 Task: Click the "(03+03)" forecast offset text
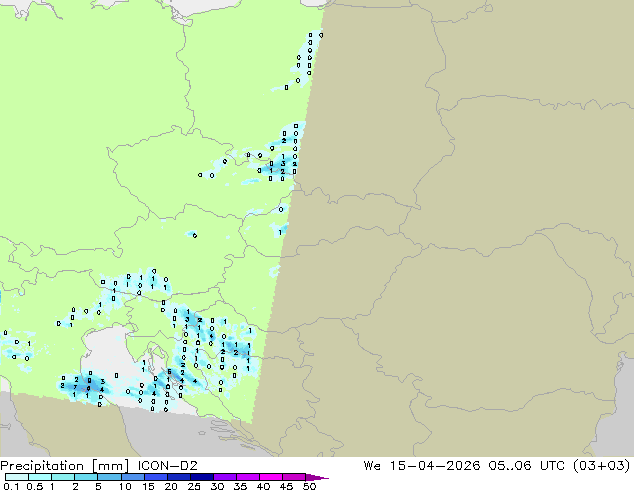click(x=602, y=466)
